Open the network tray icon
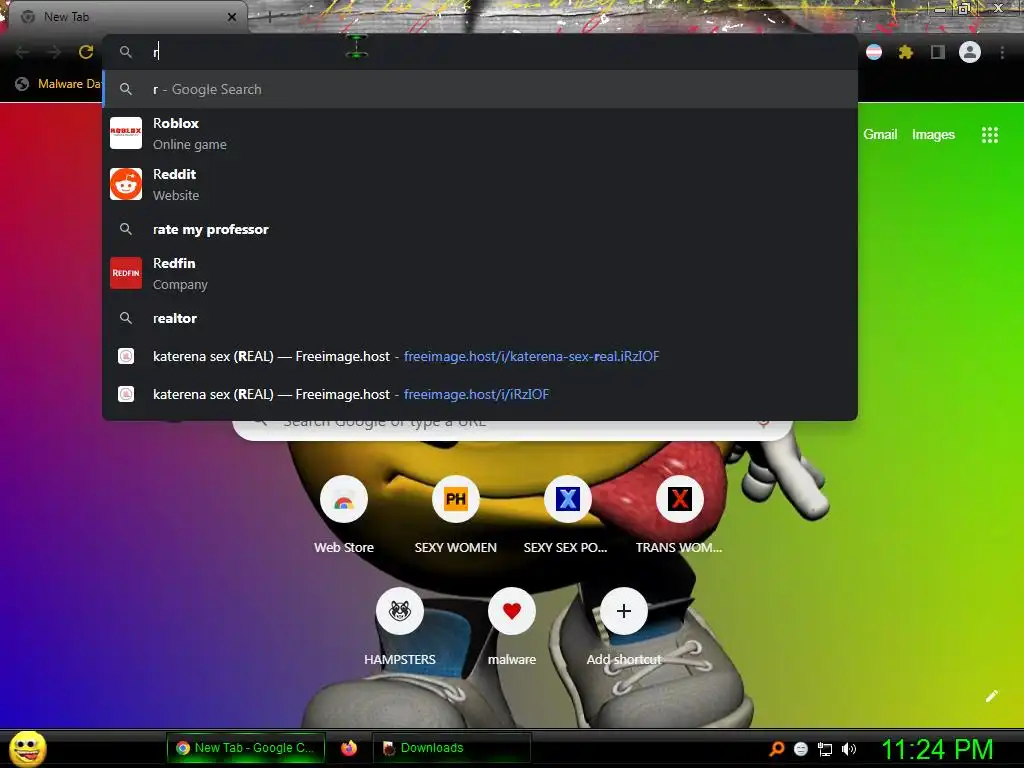 point(825,749)
